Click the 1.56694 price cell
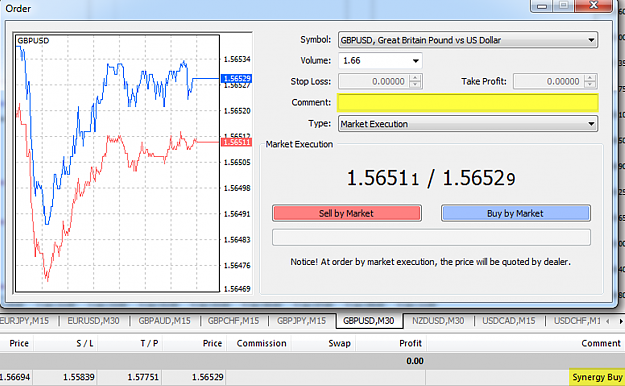Image resolution: width=625 pixels, height=386 pixels. pos(14,377)
